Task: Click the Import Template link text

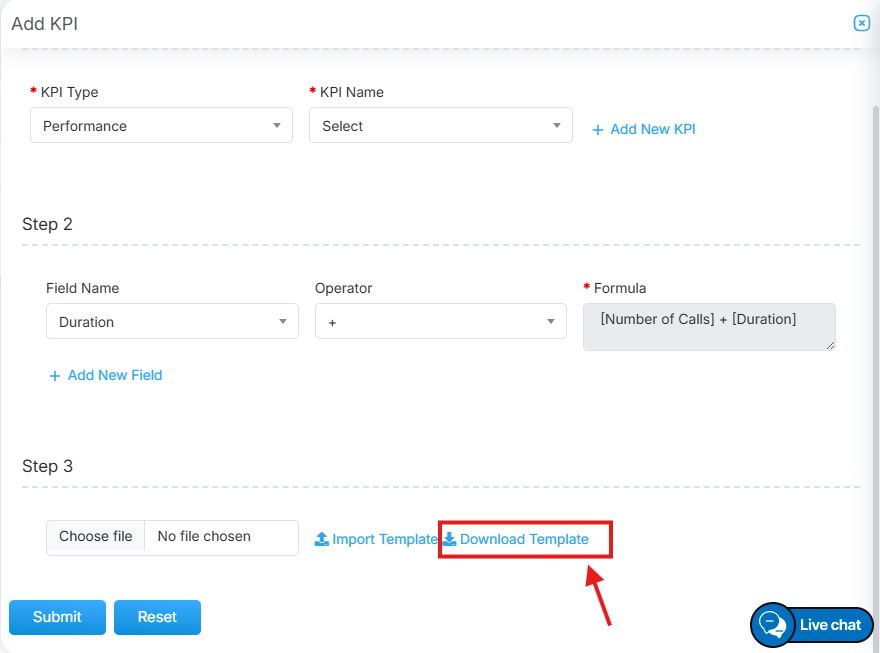Action: pyautogui.click(x=385, y=539)
